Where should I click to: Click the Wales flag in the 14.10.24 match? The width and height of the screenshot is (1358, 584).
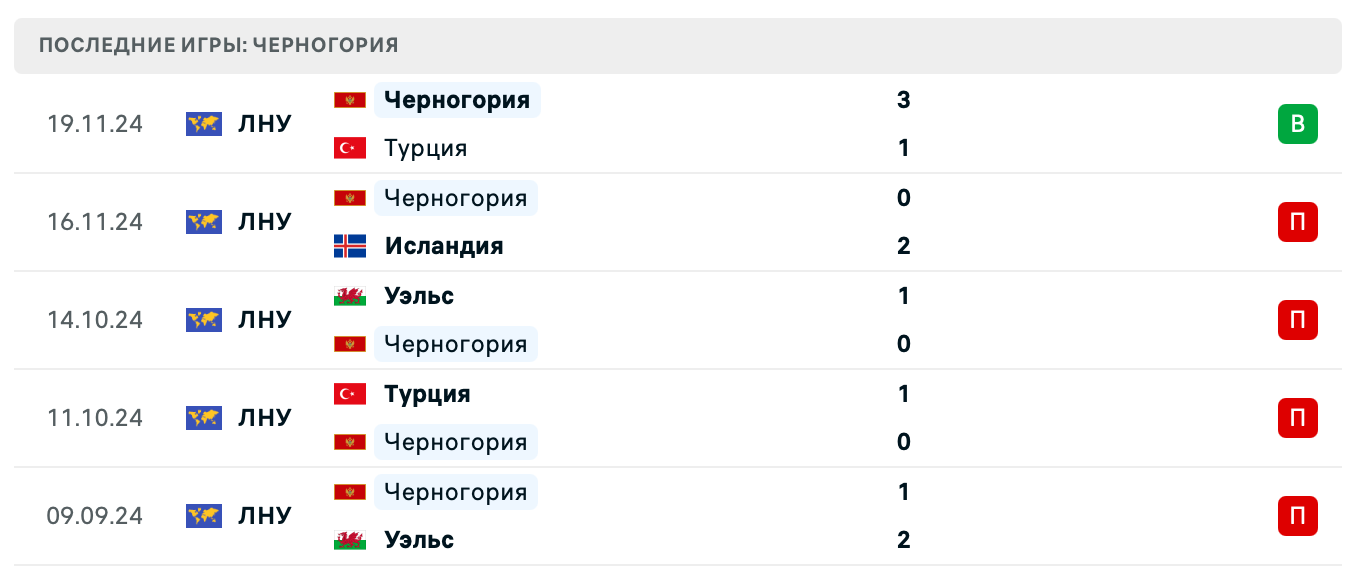tap(348, 296)
